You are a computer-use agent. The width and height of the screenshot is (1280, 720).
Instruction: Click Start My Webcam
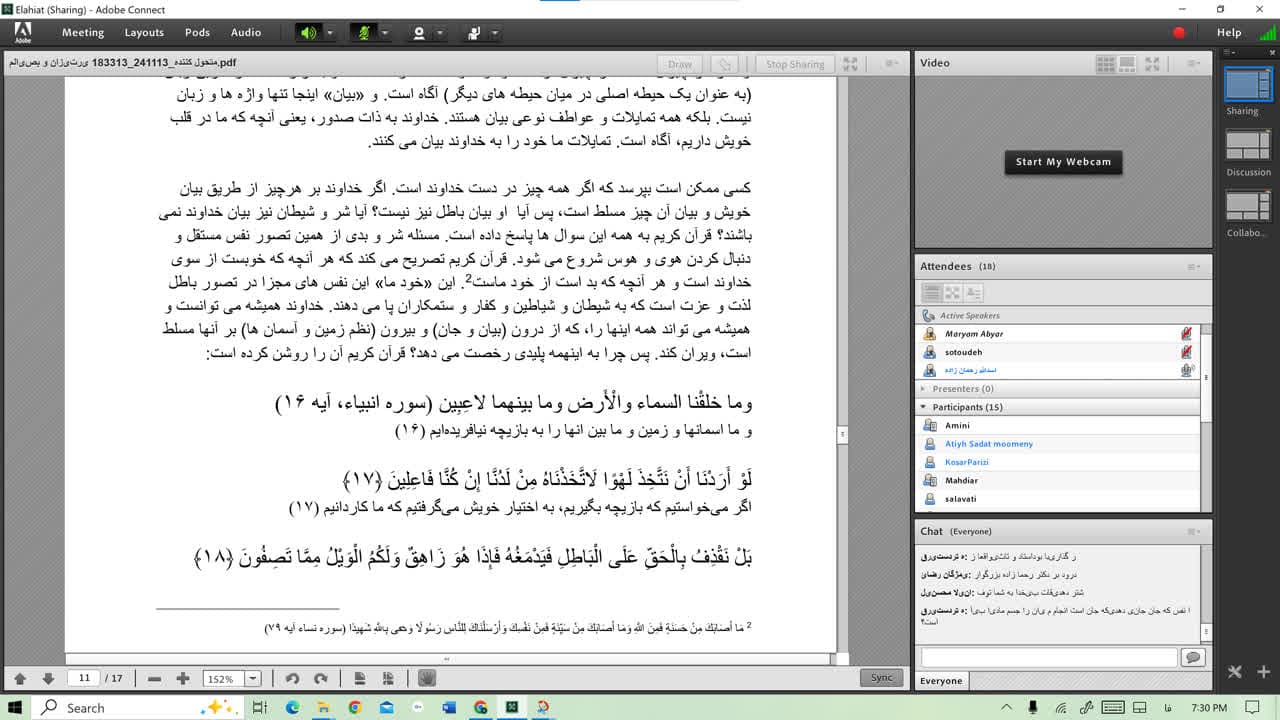(x=1063, y=162)
